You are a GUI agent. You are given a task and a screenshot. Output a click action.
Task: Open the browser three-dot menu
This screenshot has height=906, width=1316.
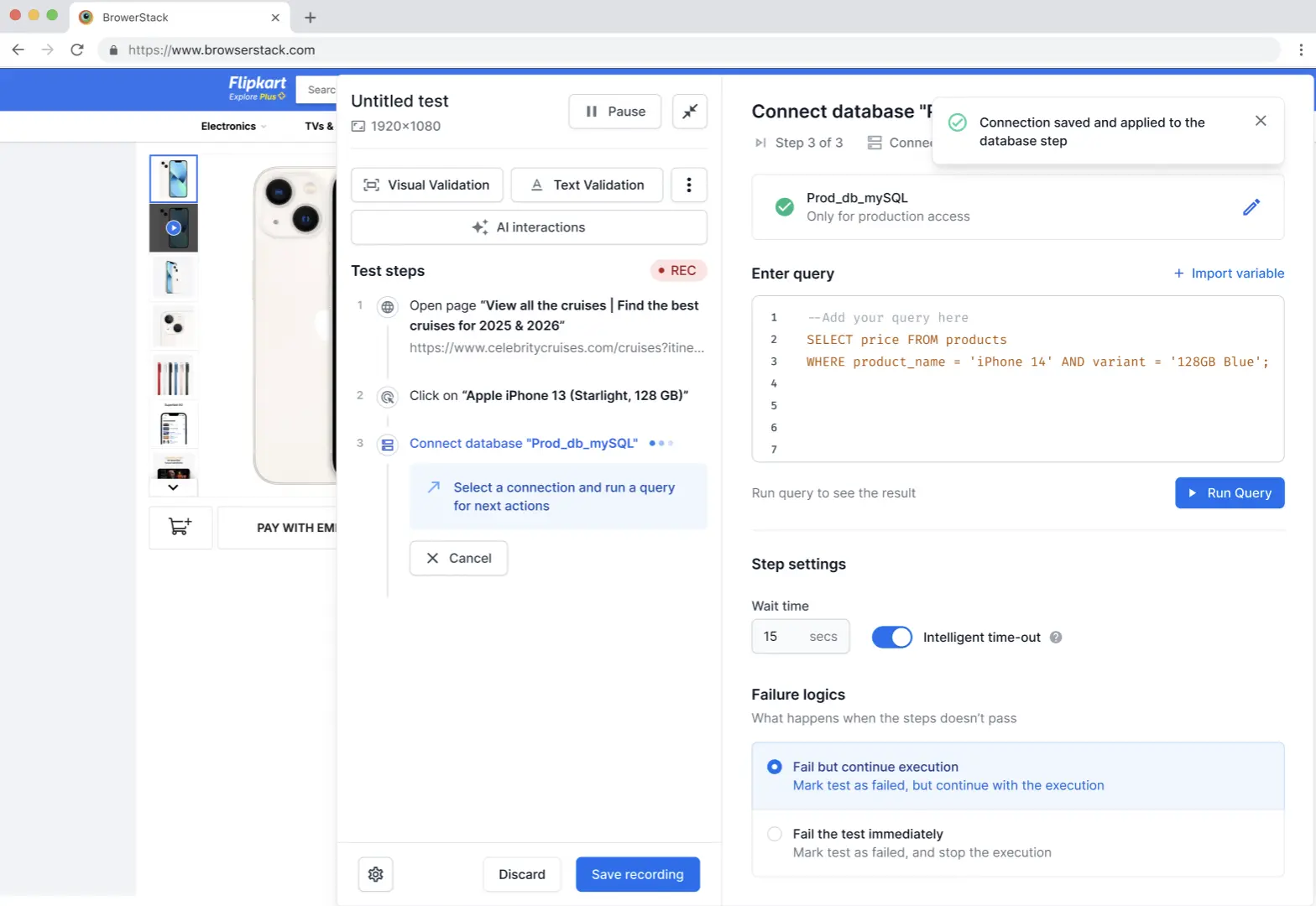tap(1301, 50)
